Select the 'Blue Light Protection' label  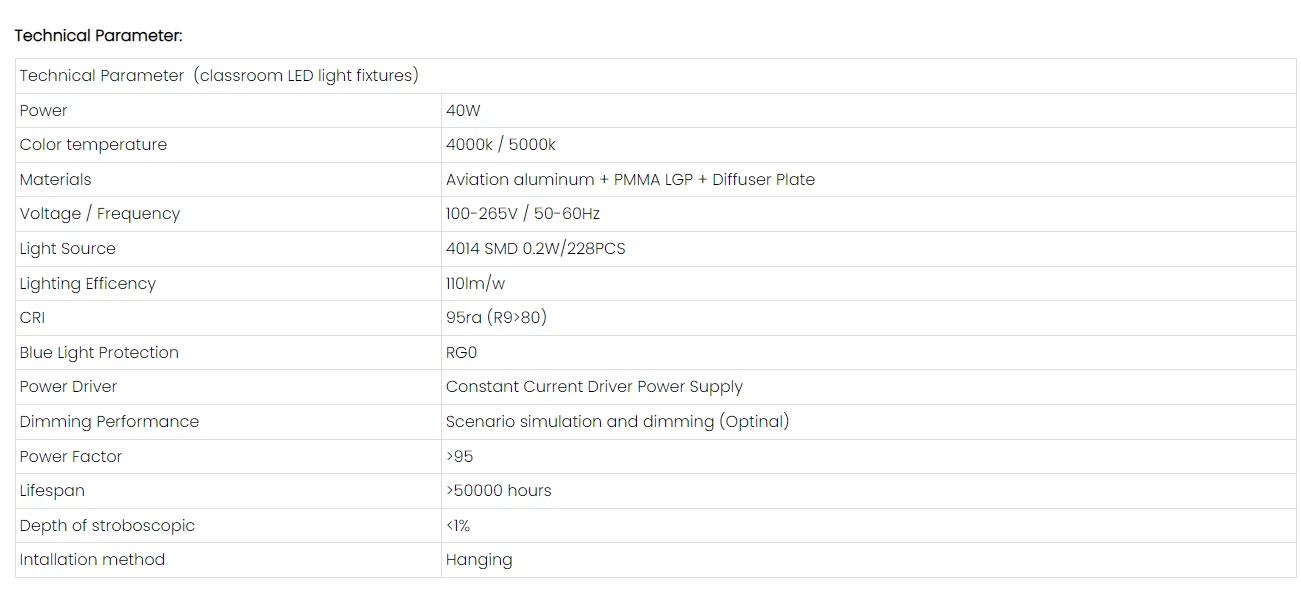point(99,353)
